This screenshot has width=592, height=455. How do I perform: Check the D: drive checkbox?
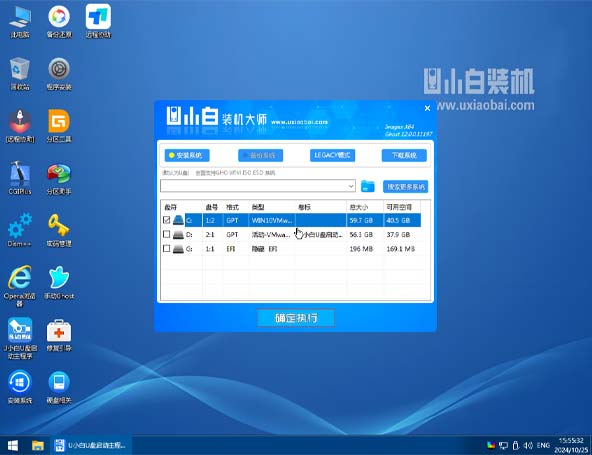coord(166,234)
